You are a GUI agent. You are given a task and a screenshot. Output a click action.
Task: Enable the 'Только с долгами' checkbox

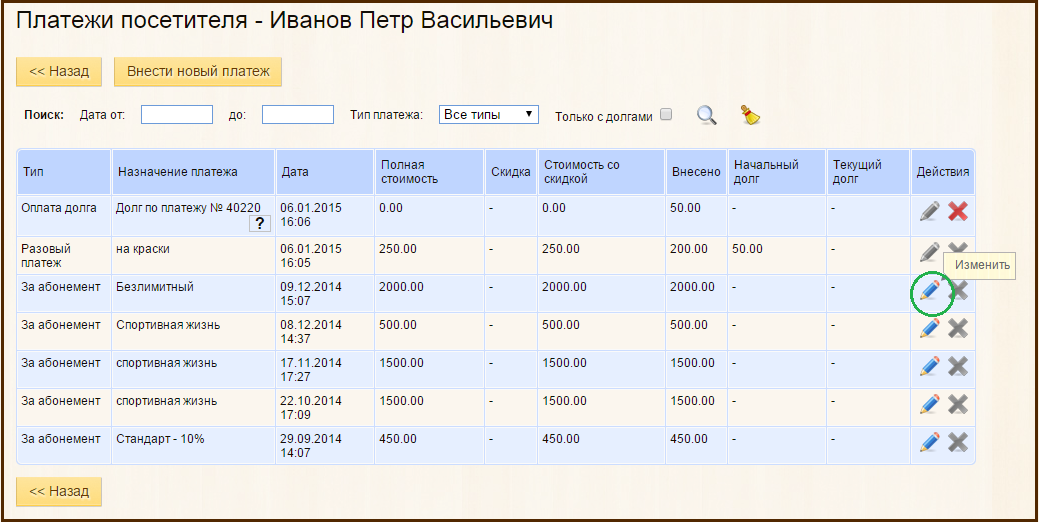(666, 114)
